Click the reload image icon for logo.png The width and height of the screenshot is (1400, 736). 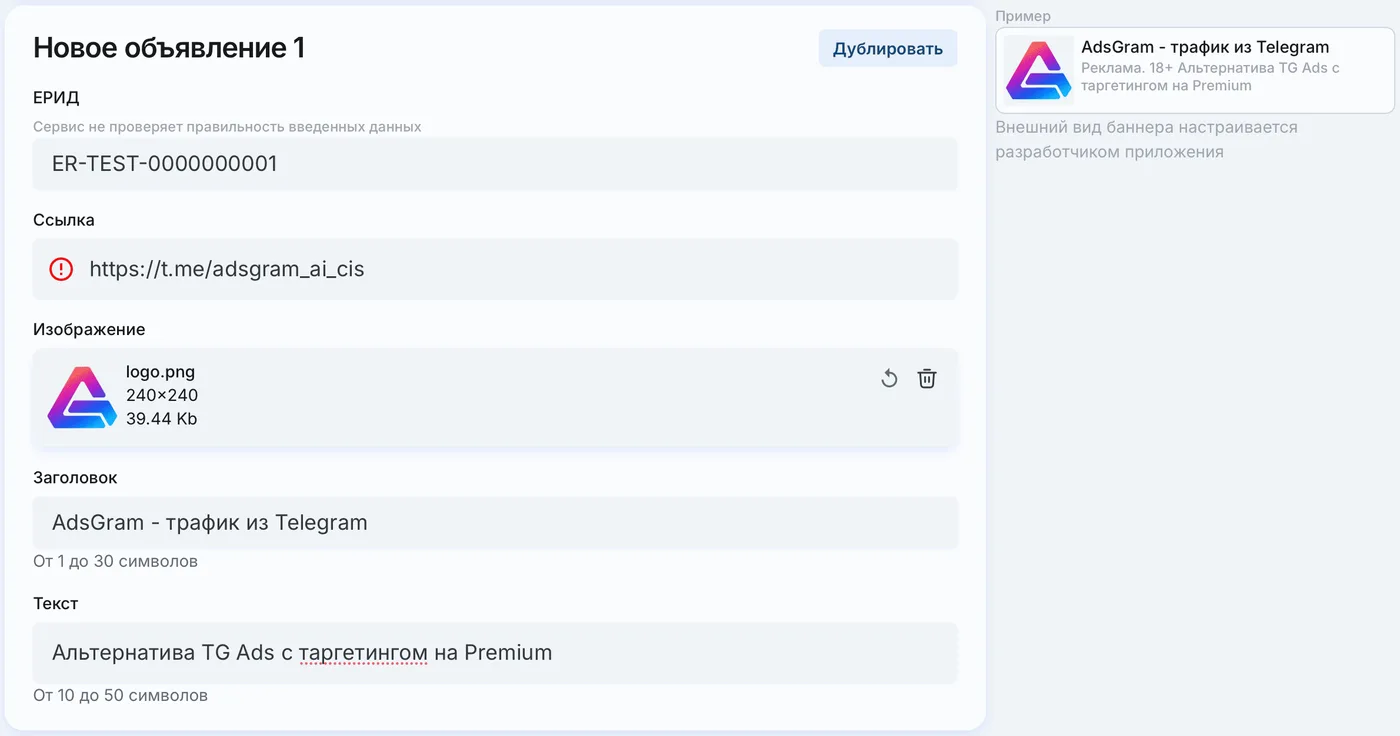(x=889, y=379)
